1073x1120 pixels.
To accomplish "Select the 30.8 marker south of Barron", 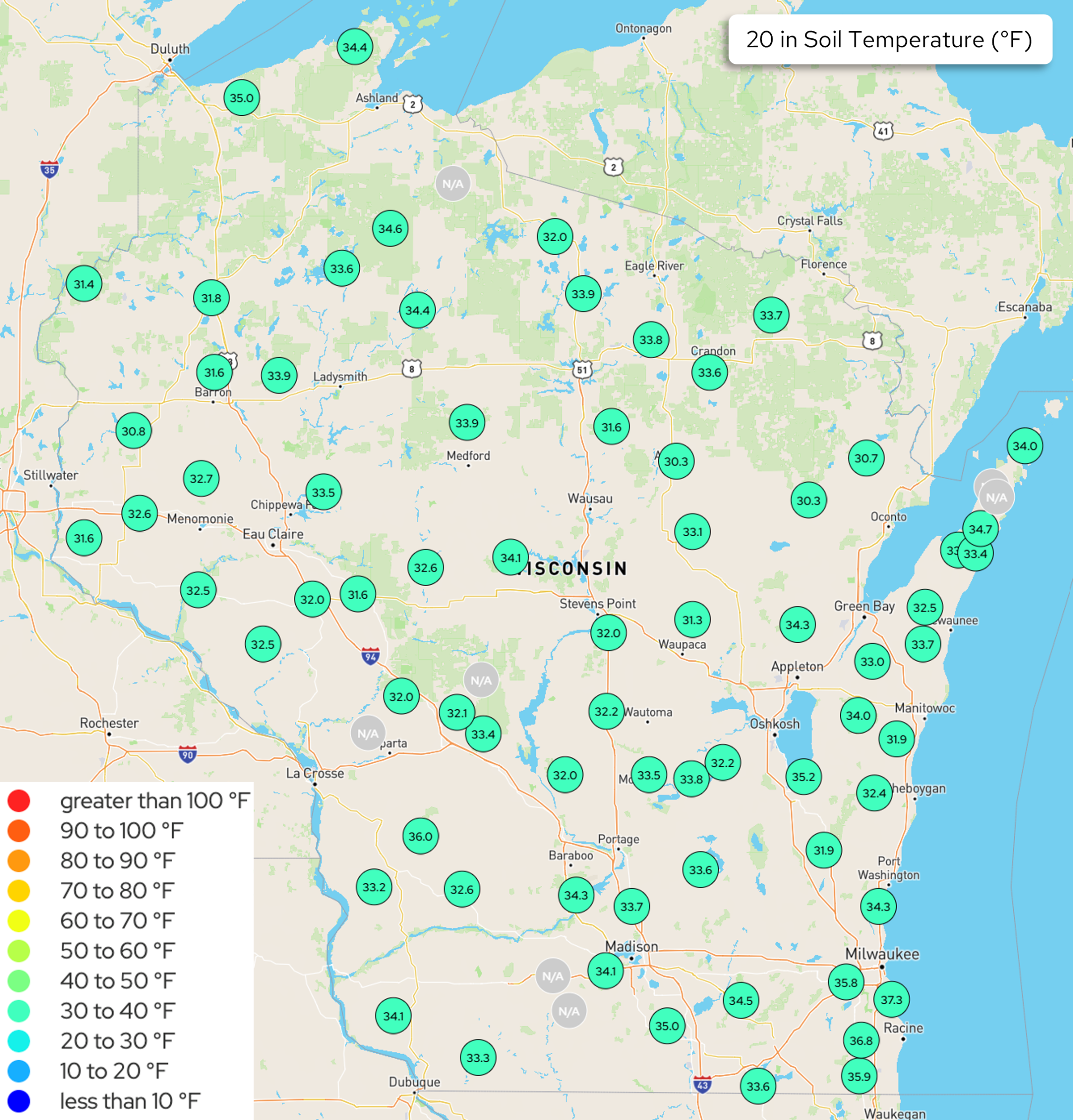I will tap(133, 431).
